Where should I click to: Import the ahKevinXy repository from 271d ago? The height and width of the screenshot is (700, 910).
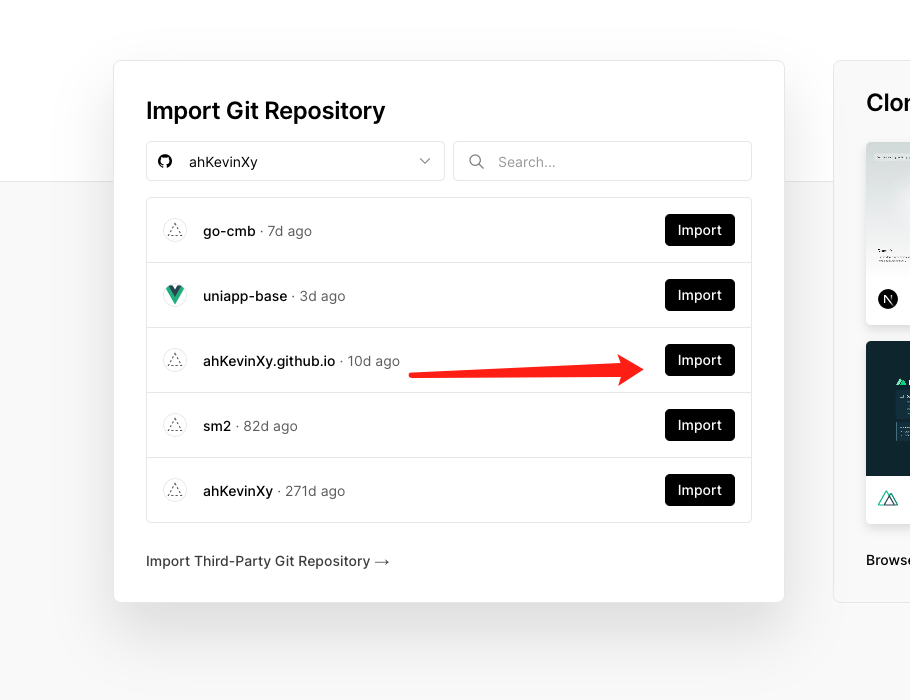699,490
